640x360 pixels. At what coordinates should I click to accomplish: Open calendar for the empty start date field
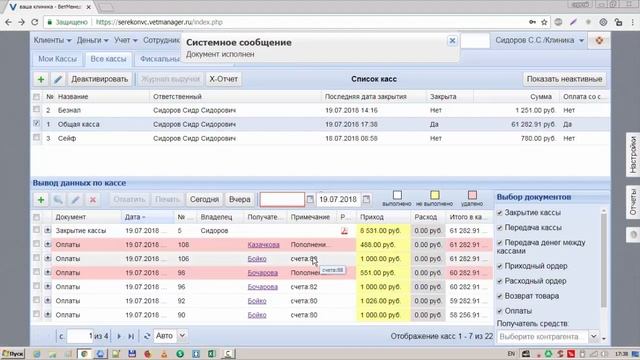[310, 200]
